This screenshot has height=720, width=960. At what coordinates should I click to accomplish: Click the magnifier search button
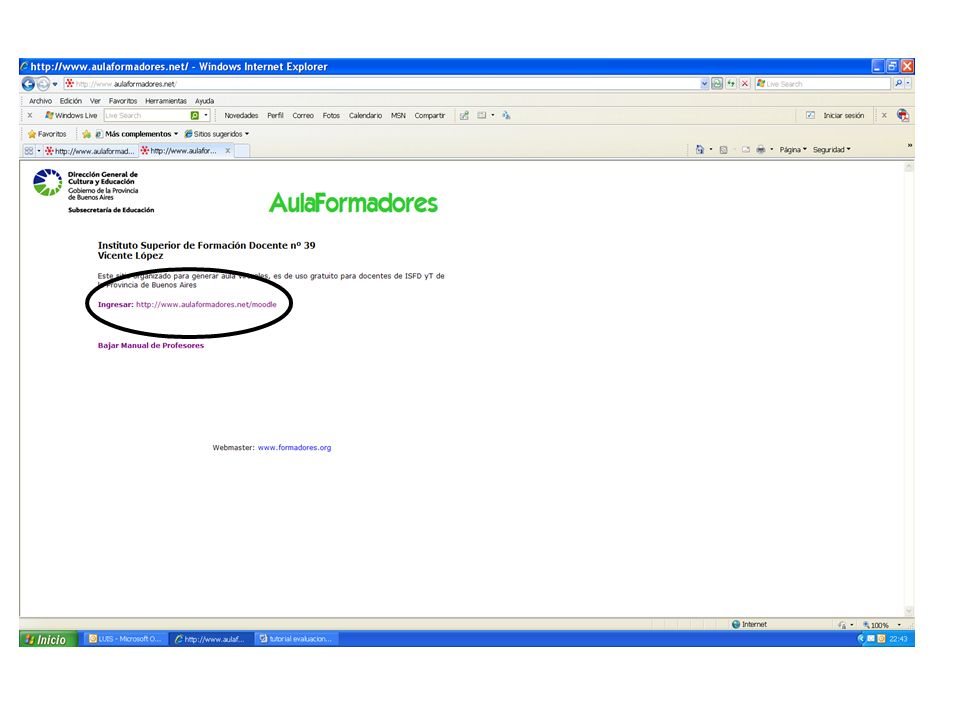898,83
